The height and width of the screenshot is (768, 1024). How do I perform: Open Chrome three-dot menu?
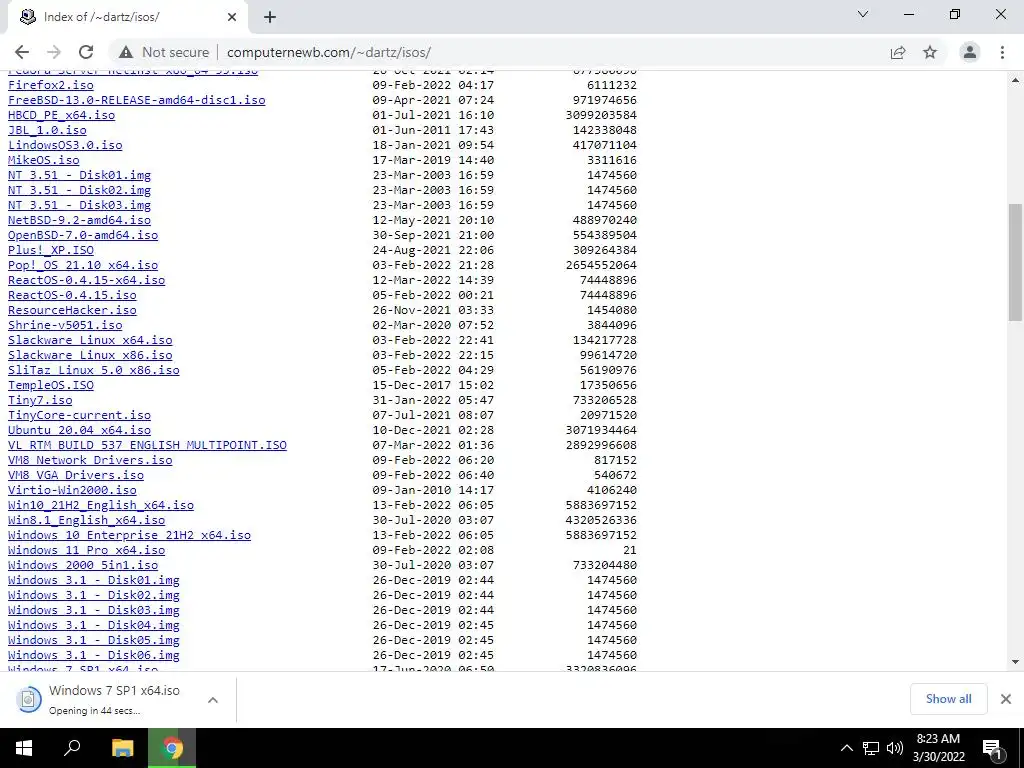(x=1002, y=52)
